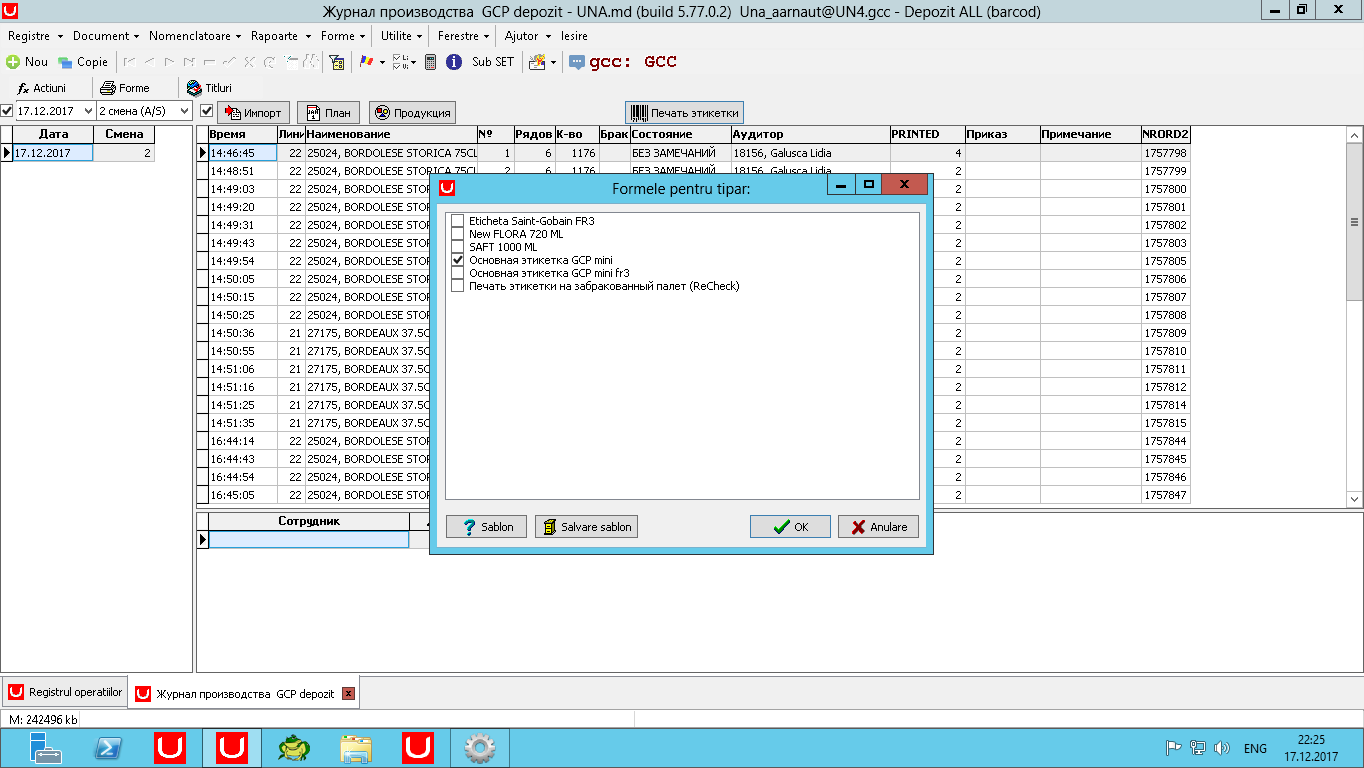Open the PowerShell icon in the taskbar
The width and height of the screenshot is (1364, 768).
coord(109,748)
